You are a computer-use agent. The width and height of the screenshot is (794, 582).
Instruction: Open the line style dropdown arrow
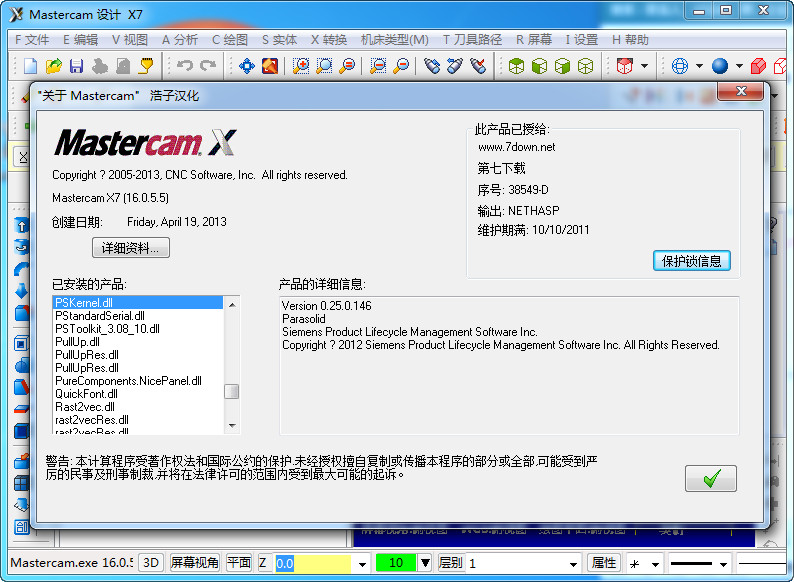tap(723, 564)
